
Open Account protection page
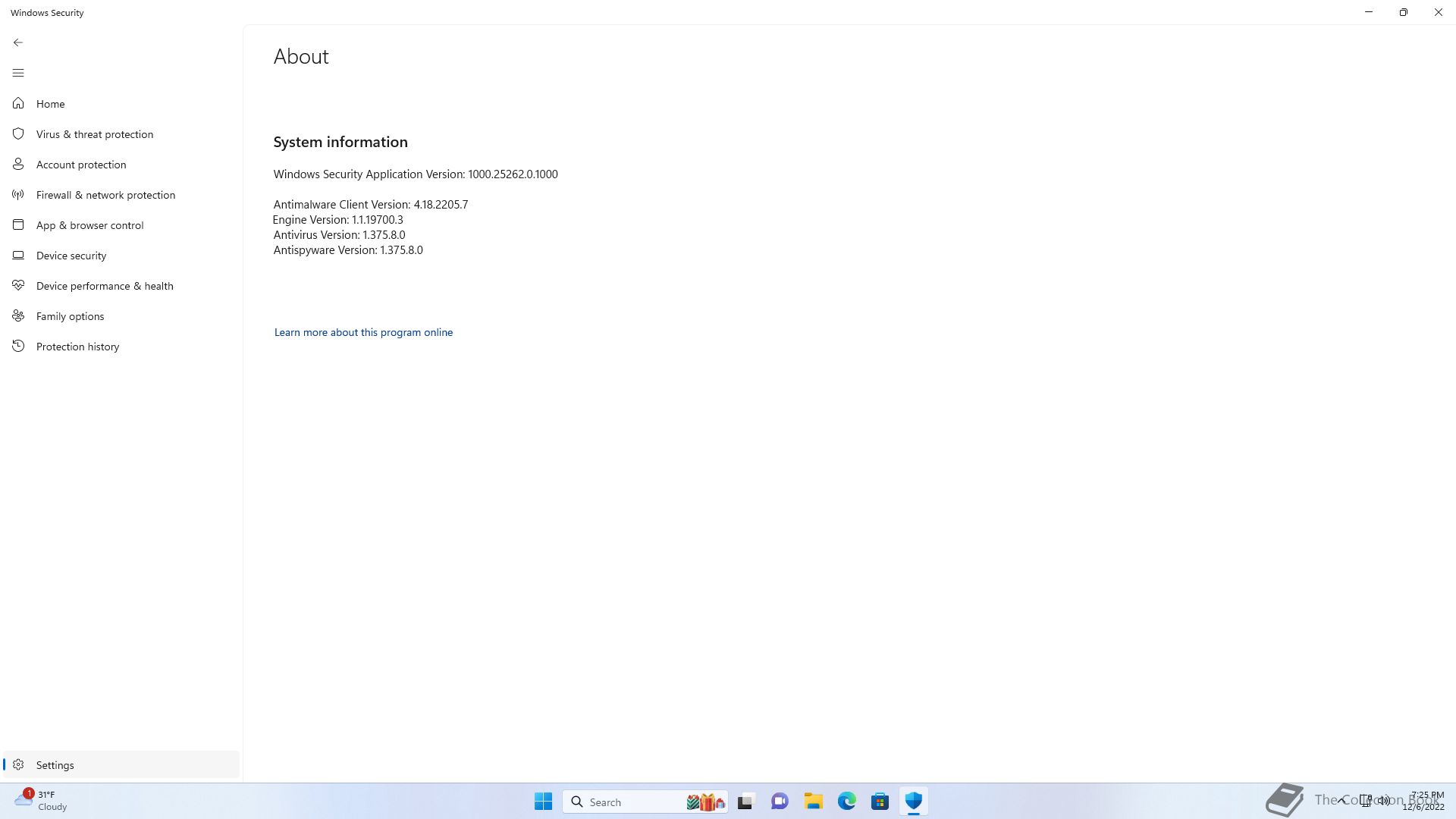point(121,165)
